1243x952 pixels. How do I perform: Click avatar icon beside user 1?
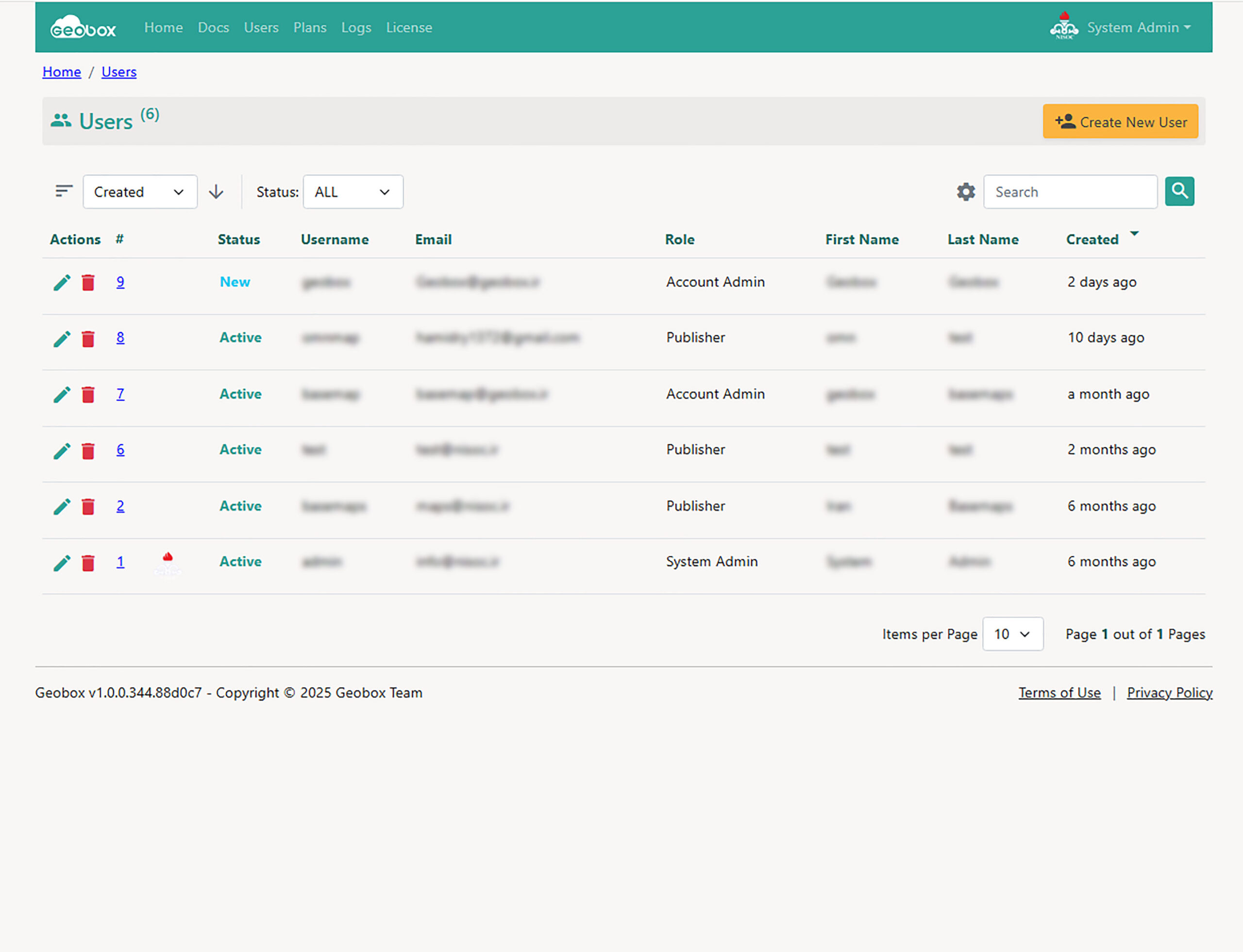[x=168, y=563]
